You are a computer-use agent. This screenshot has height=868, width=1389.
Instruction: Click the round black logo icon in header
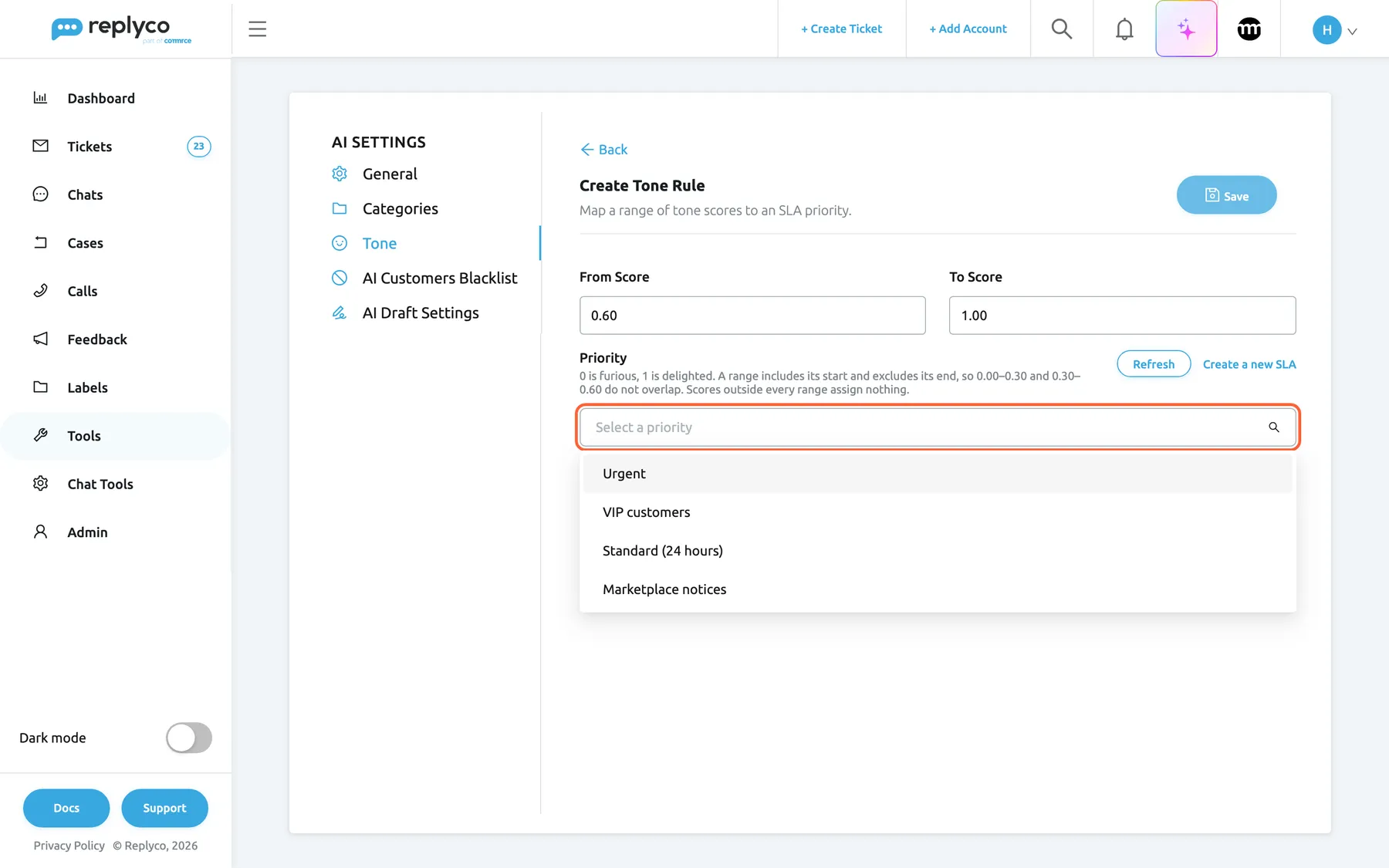click(1249, 29)
